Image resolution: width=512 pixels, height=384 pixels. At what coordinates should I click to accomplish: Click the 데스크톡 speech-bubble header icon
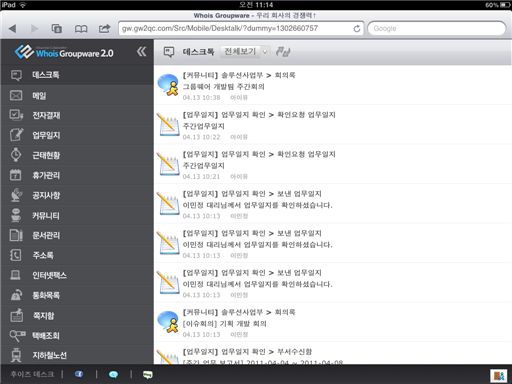tap(169, 52)
